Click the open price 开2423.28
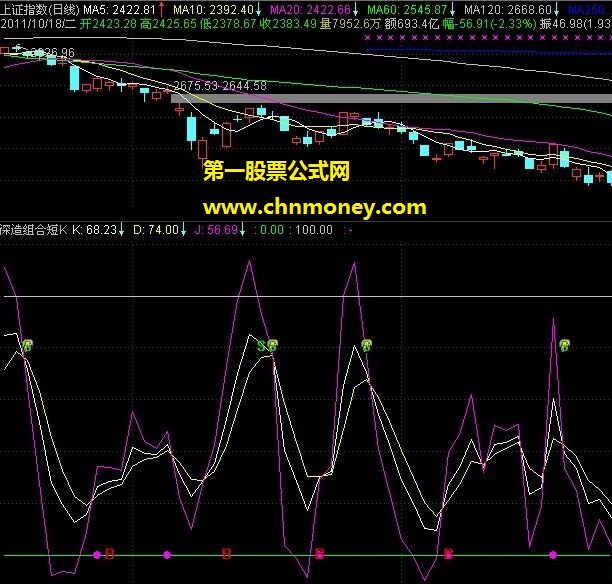 [x=108, y=24]
